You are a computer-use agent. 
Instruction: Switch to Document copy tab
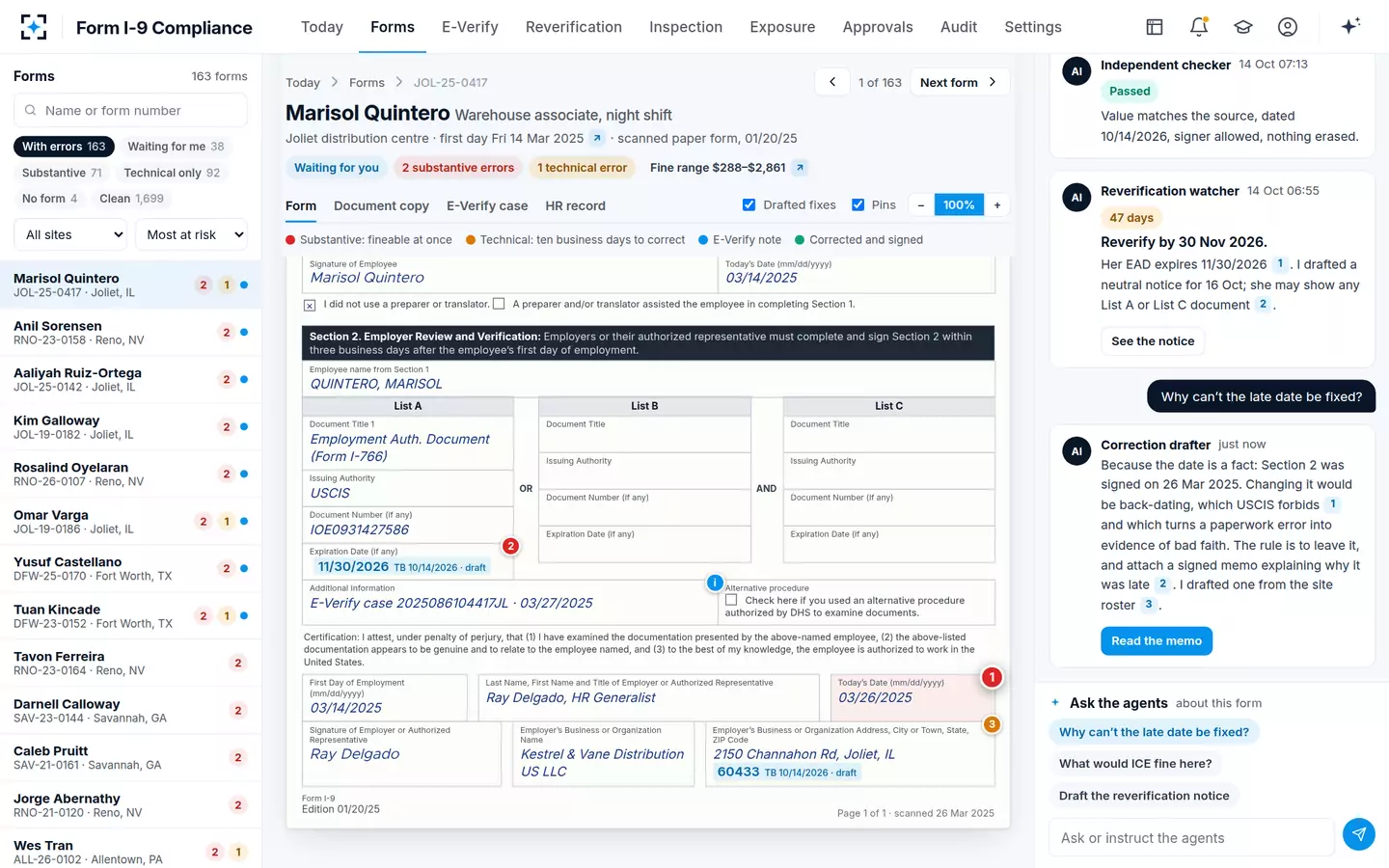381,205
